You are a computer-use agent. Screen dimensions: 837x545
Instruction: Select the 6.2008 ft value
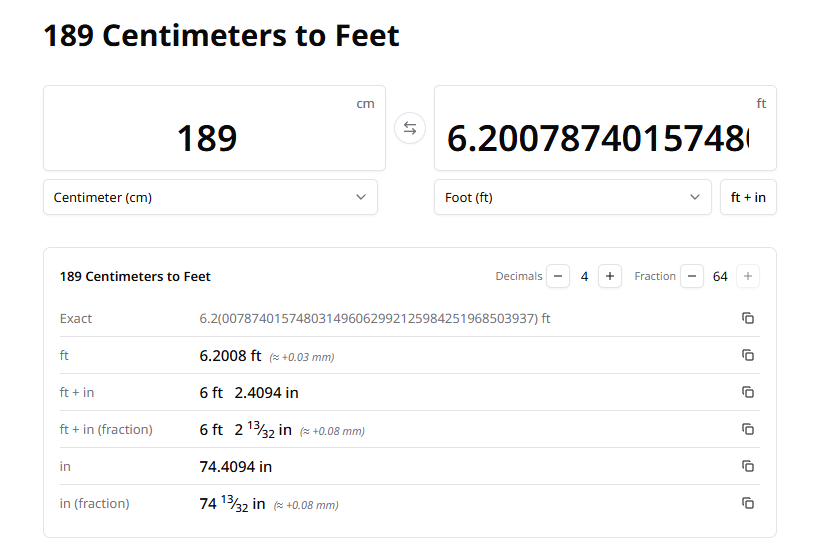[x=230, y=356]
